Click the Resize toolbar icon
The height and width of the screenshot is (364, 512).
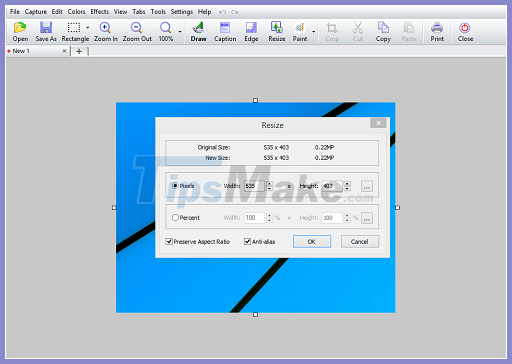[x=277, y=28]
